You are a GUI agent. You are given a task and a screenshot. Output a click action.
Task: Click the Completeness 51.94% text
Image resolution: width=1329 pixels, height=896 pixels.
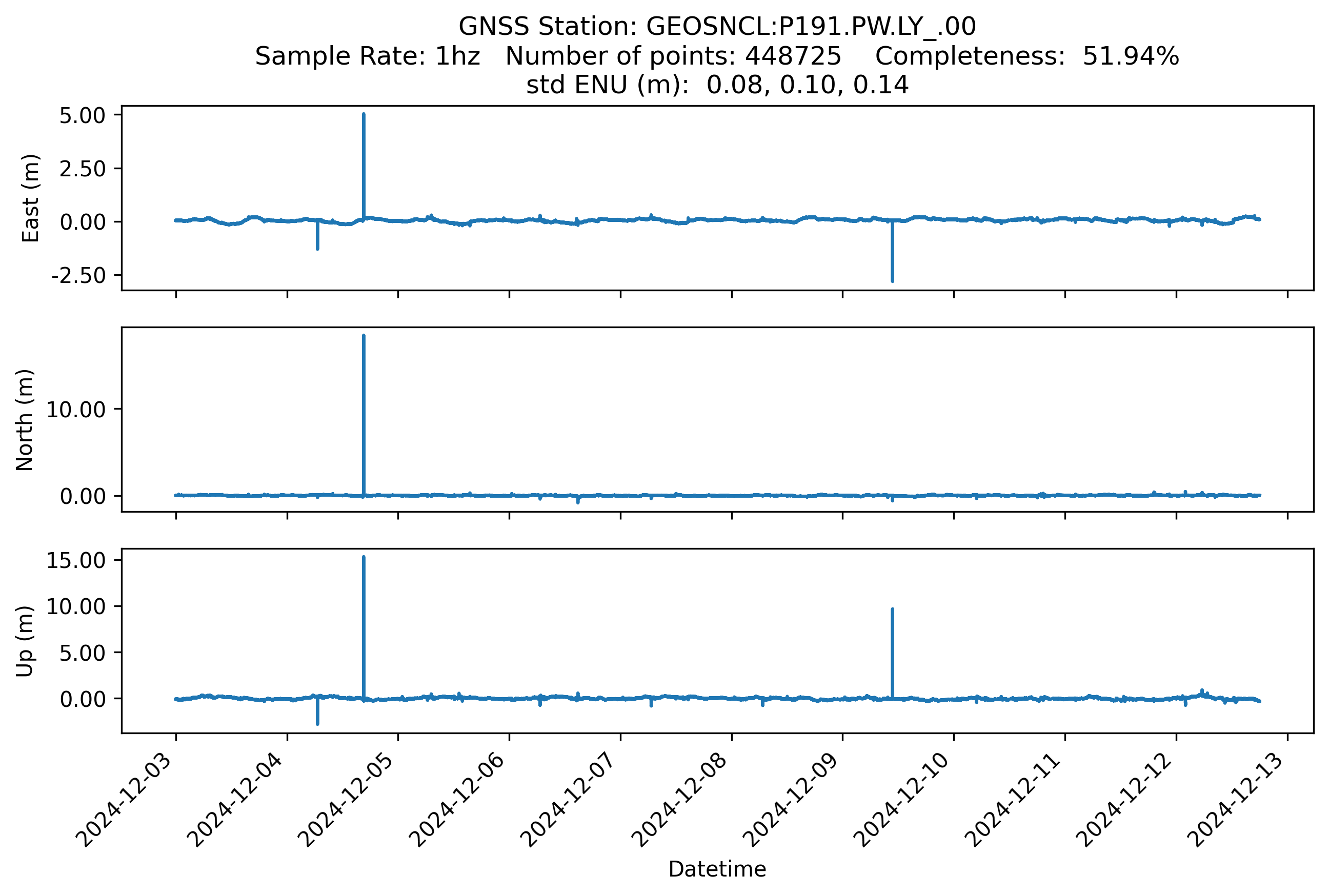(x=1026, y=56)
